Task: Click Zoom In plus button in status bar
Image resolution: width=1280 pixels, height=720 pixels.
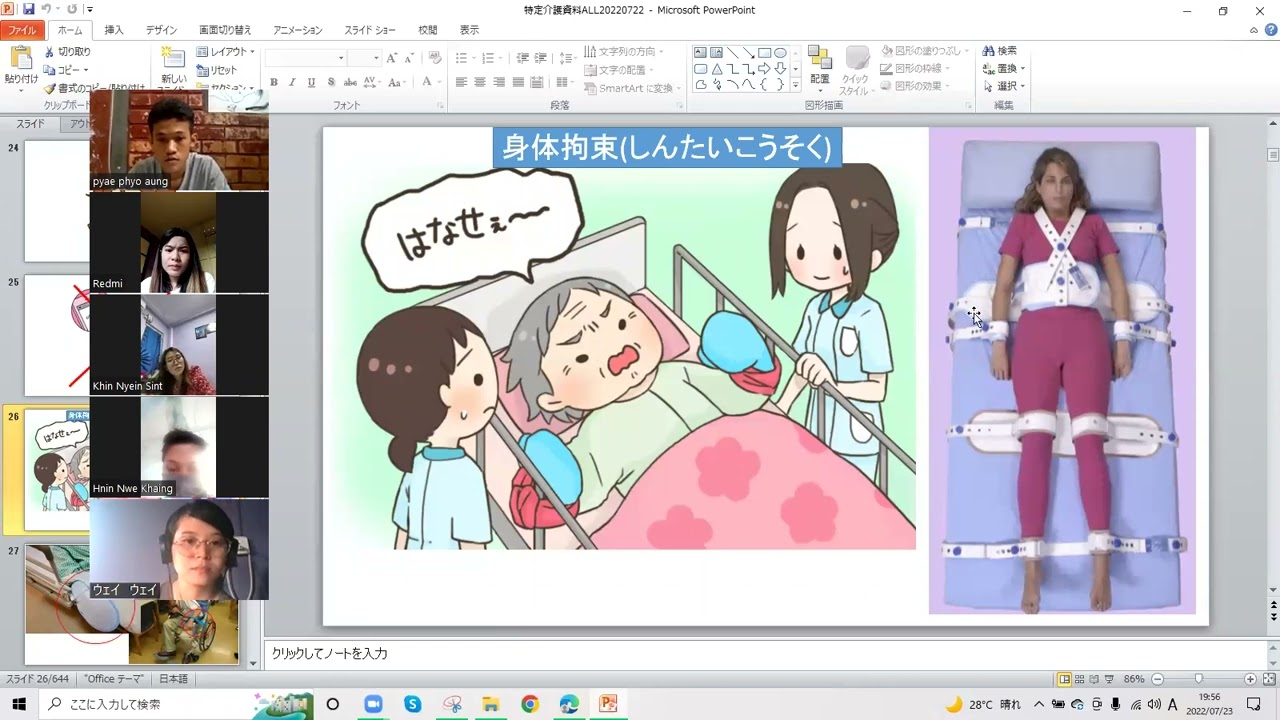Action: [1250, 679]
